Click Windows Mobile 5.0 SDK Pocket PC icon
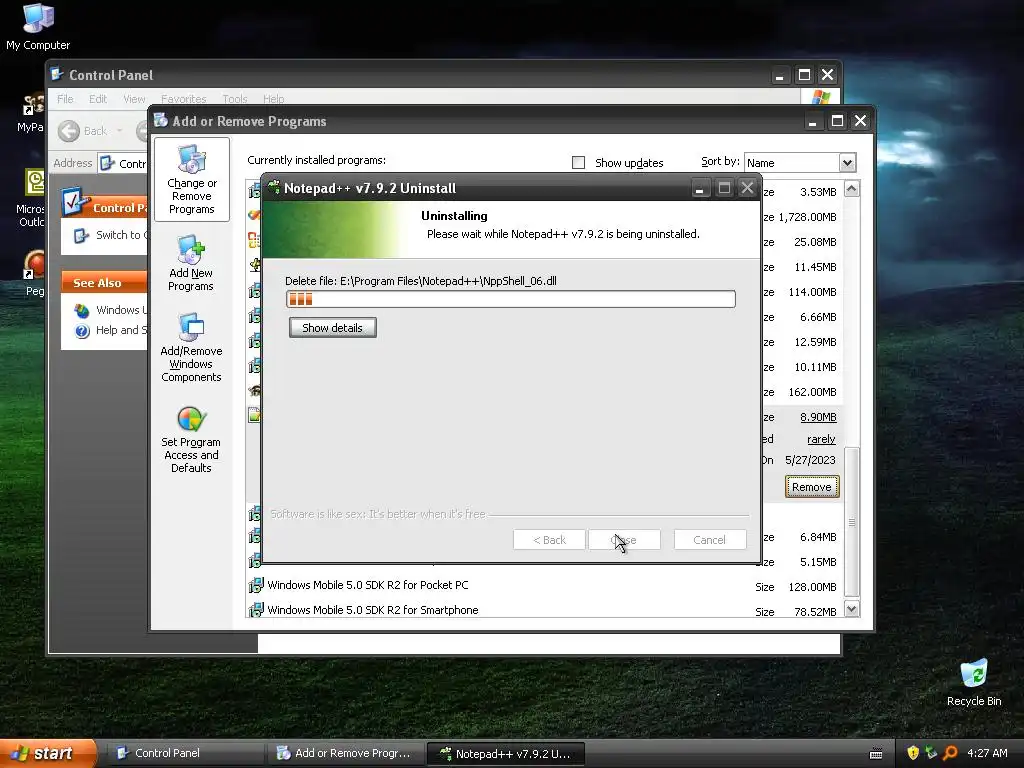 tap(255, 585)
